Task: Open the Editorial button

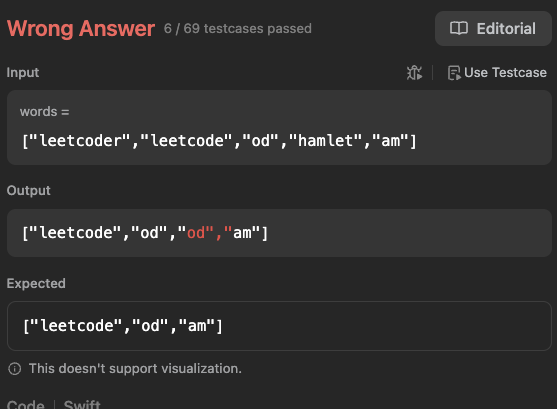Action: pos(493,28)
